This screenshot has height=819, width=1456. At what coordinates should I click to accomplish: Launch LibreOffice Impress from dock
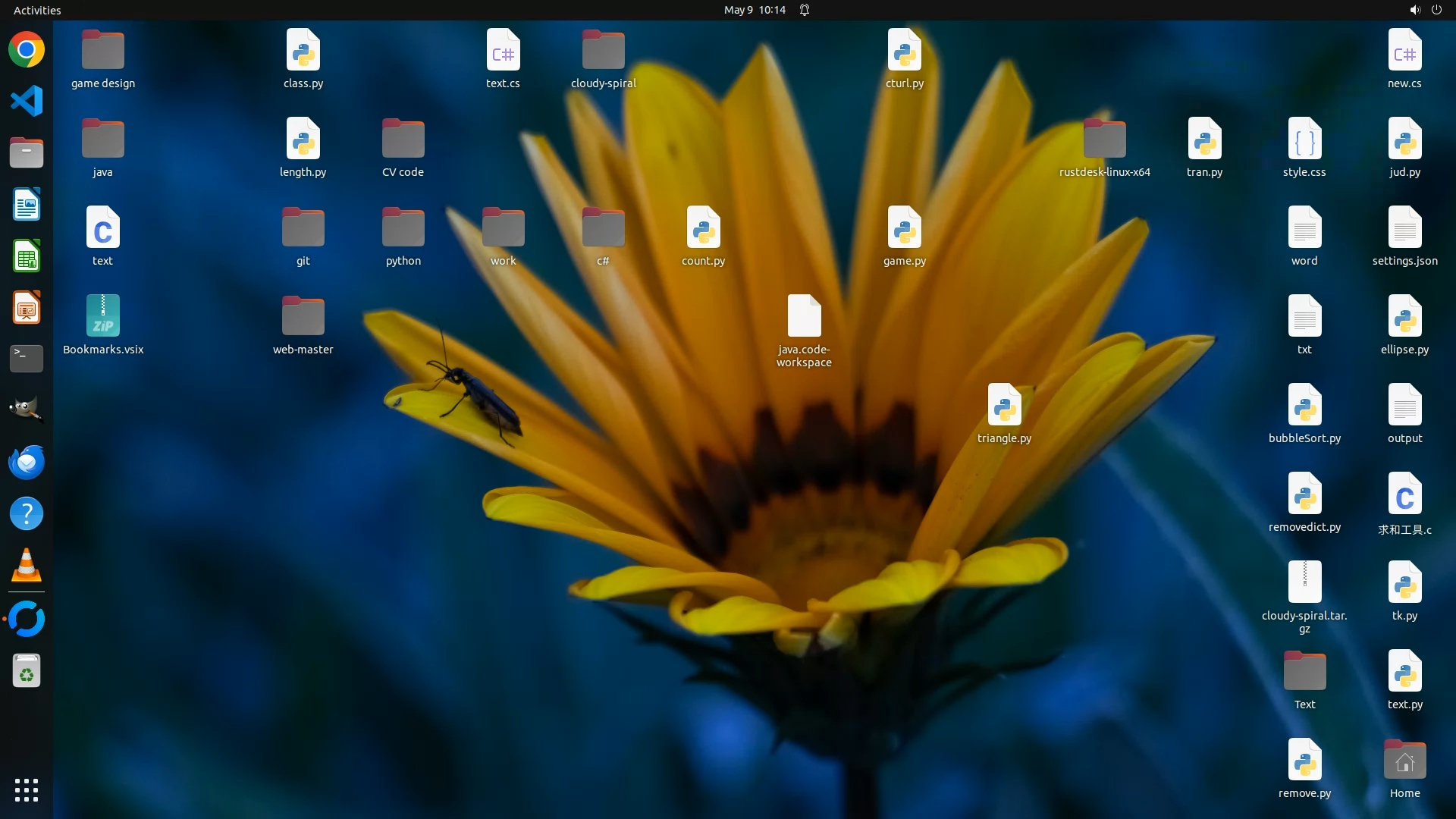pos(27,308)
